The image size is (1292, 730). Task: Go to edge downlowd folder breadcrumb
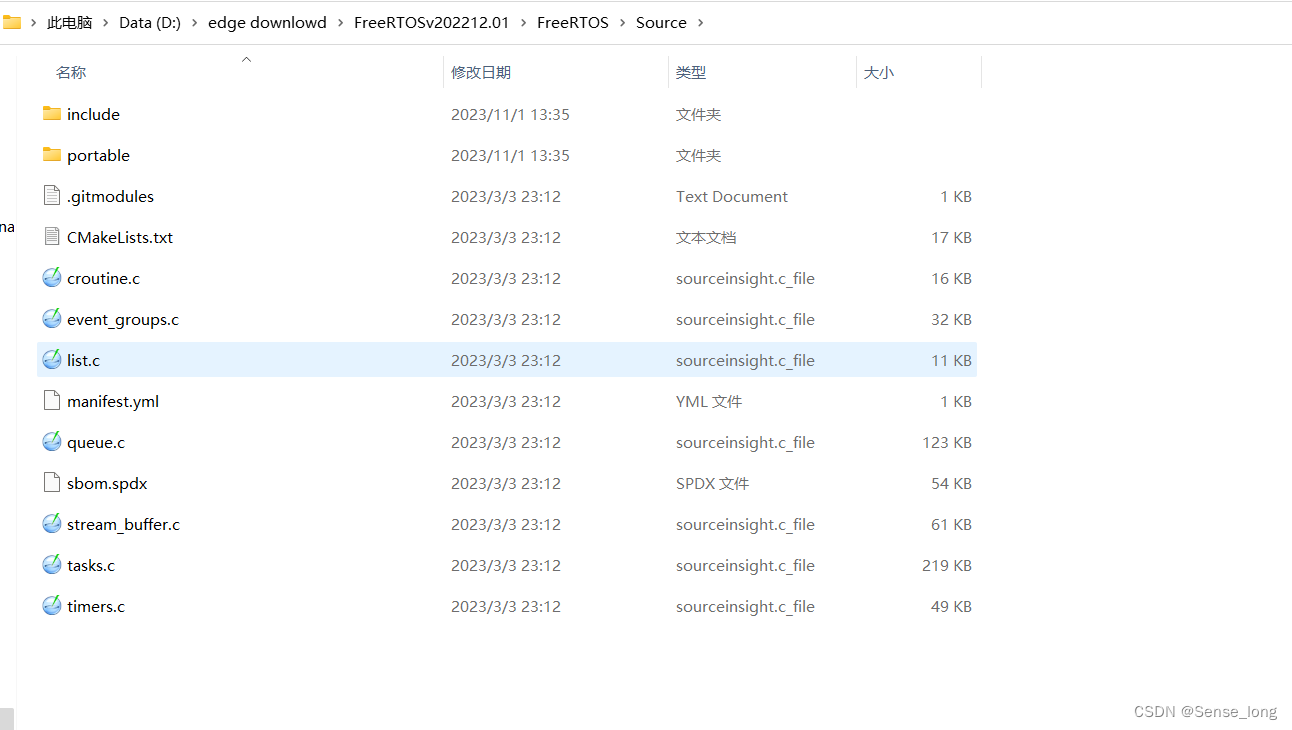(x=267, y=22)
